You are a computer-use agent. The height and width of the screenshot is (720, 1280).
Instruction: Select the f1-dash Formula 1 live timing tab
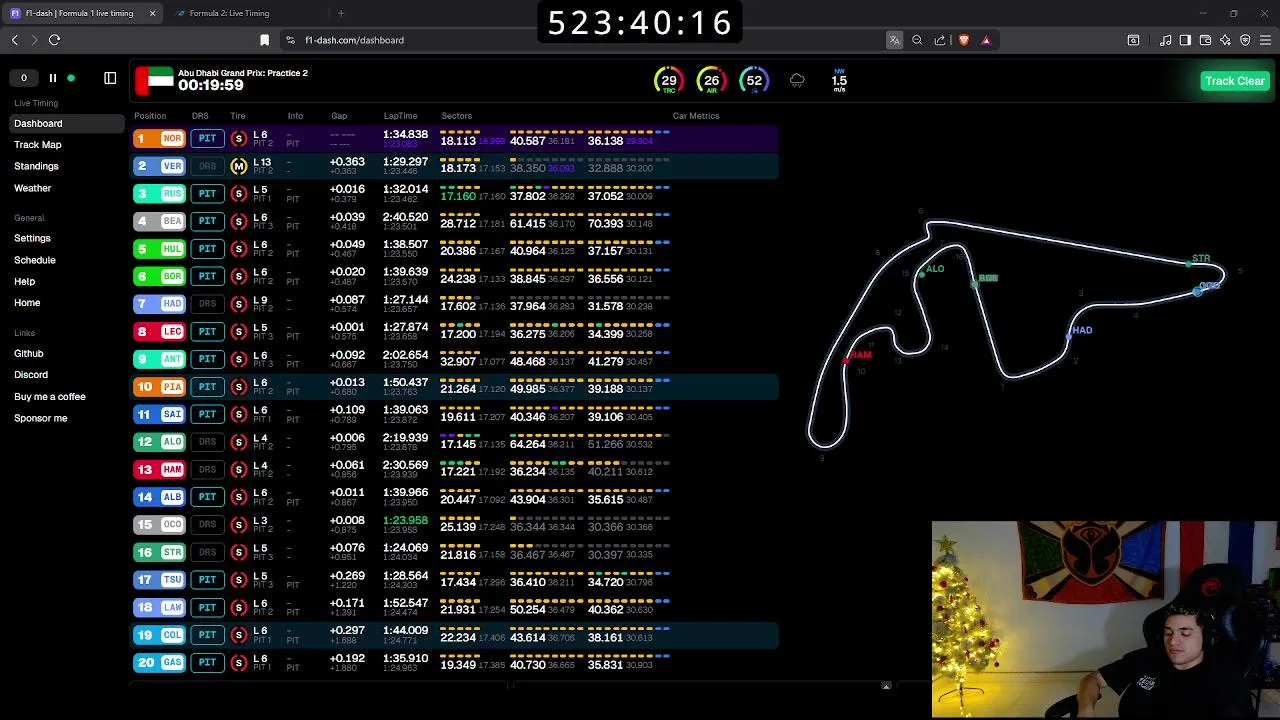(x=80, y=13)
